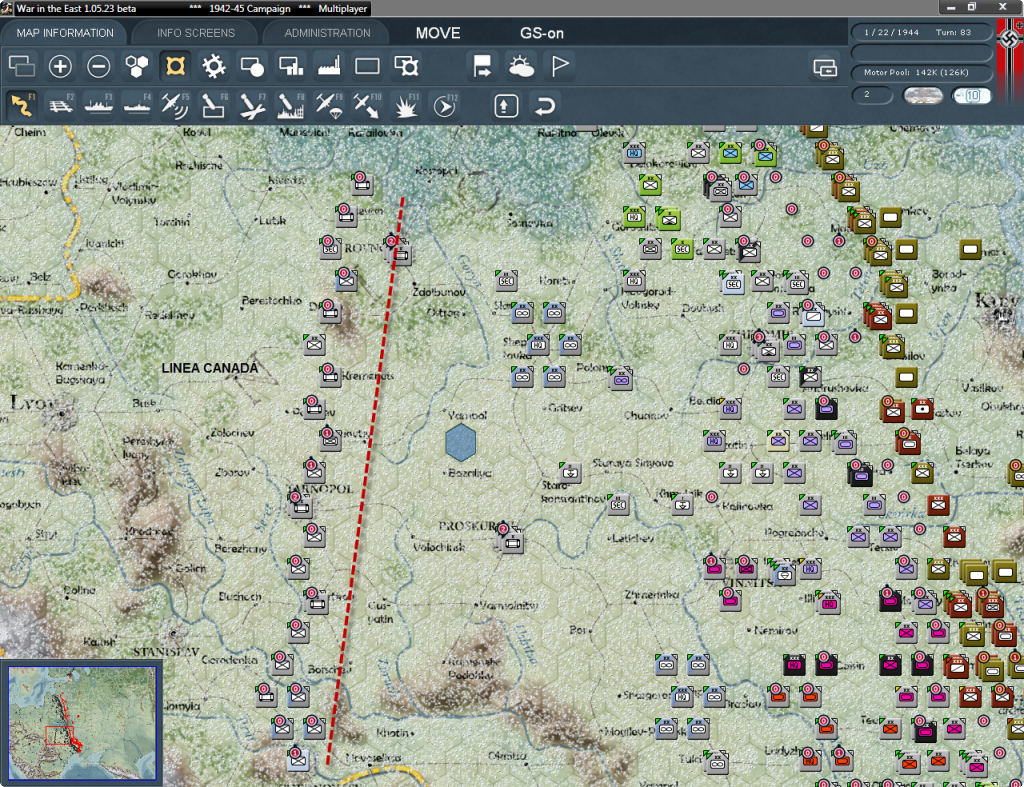Click the rectangle with circle icon
This screenshot has height=787, width=1024.
[x=251, y=66]
